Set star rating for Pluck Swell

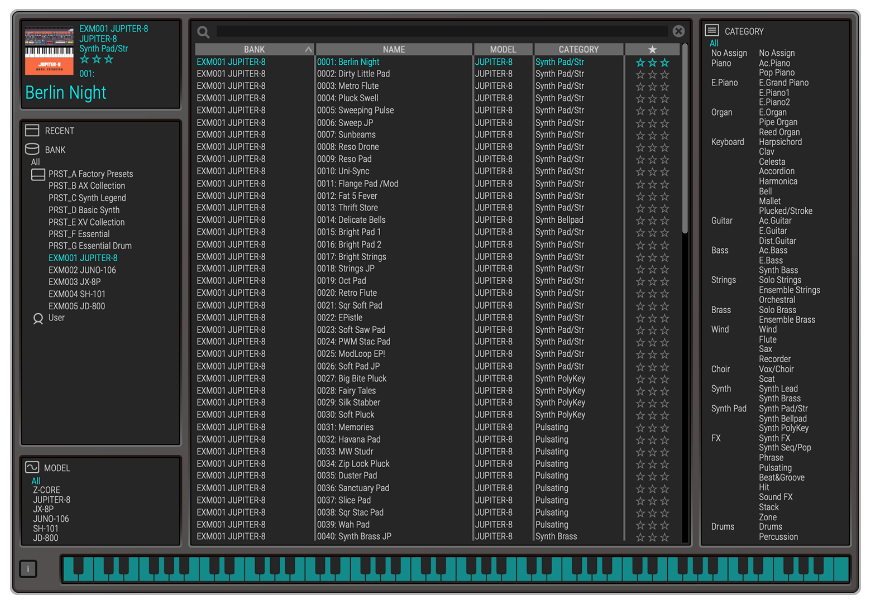click(x=652, y=99)
